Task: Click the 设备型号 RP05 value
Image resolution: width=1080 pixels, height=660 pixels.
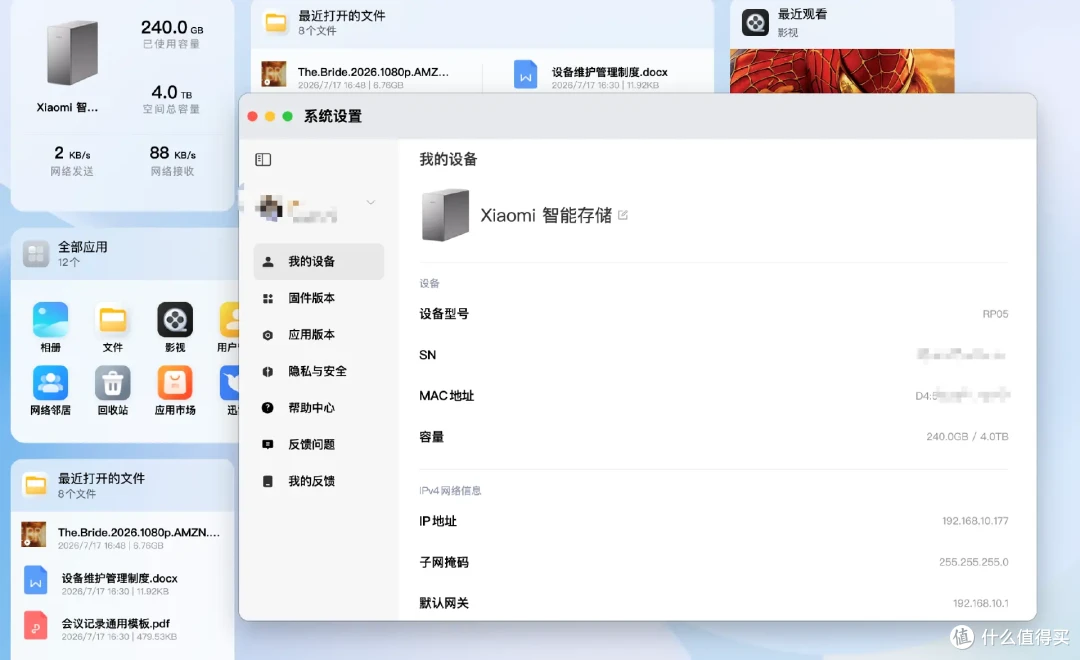Action: click(995, 314)
